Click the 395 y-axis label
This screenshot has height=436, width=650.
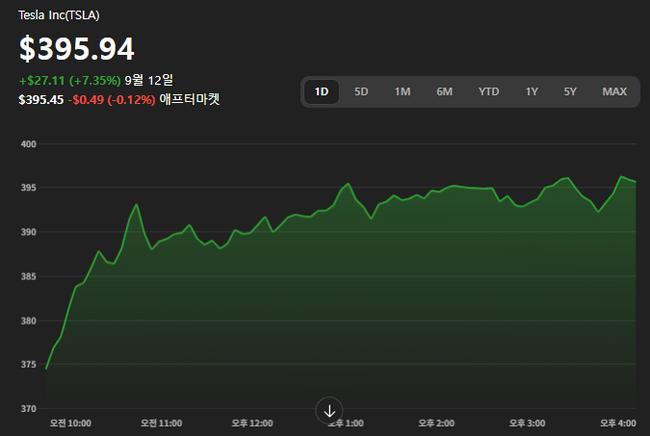pyautogui.click(x=29, y=188)
